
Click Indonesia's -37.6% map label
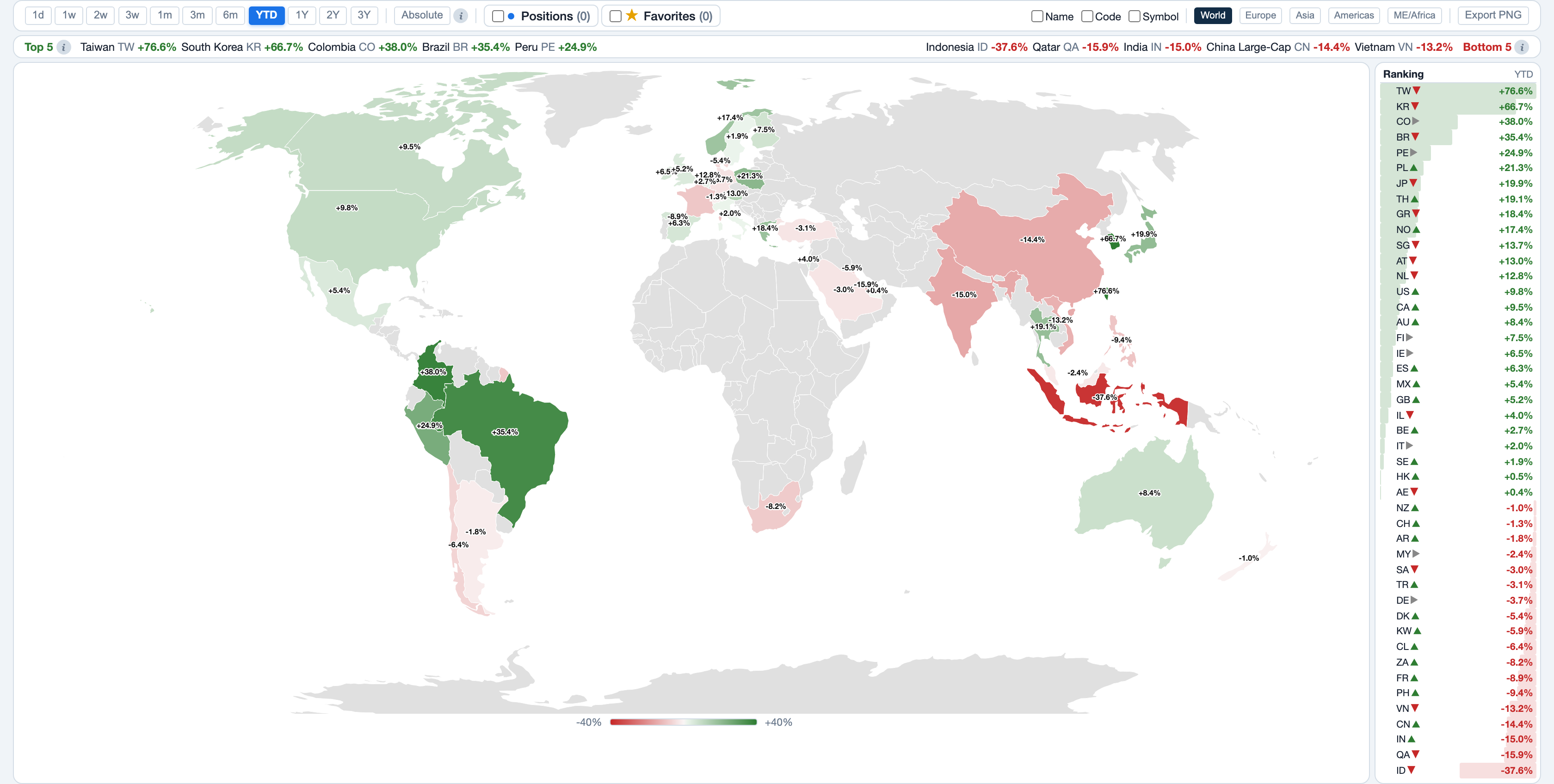coord(1104,397)
